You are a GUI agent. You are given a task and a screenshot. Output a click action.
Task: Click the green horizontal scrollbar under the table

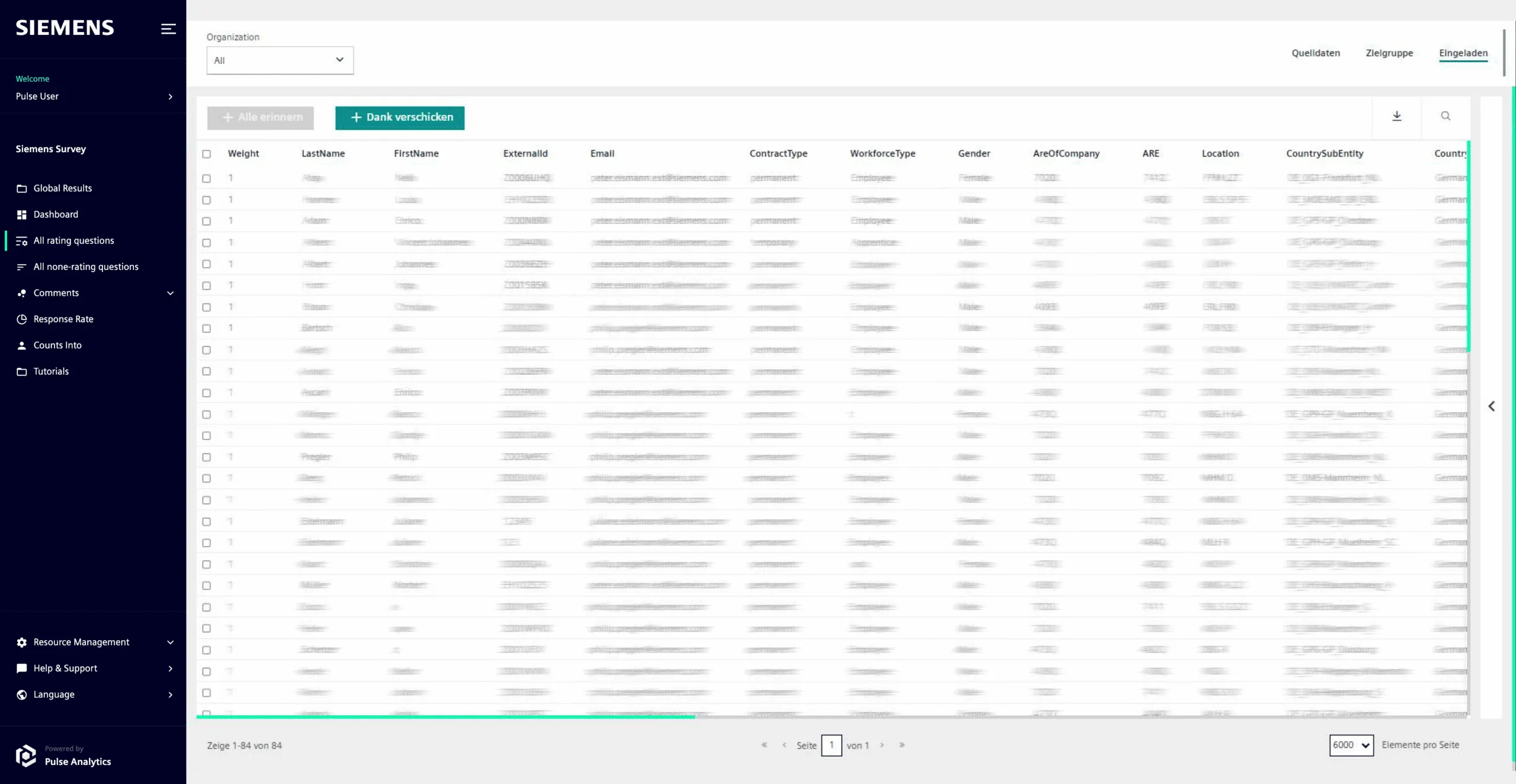tap(445, 716)
